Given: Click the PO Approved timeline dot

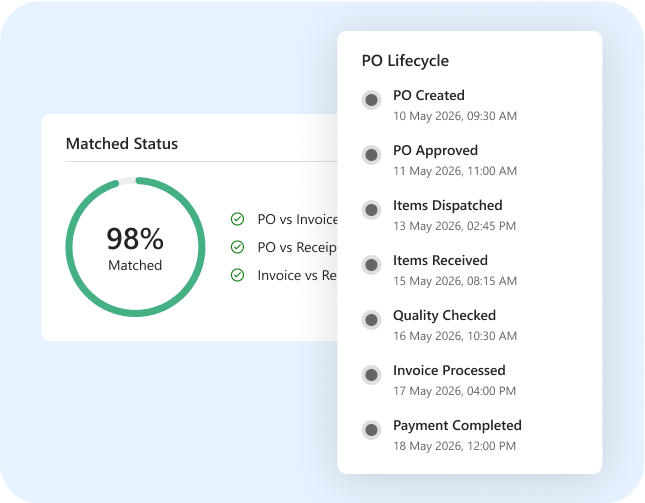Looking at the screenshot, I should pos(371,155).
